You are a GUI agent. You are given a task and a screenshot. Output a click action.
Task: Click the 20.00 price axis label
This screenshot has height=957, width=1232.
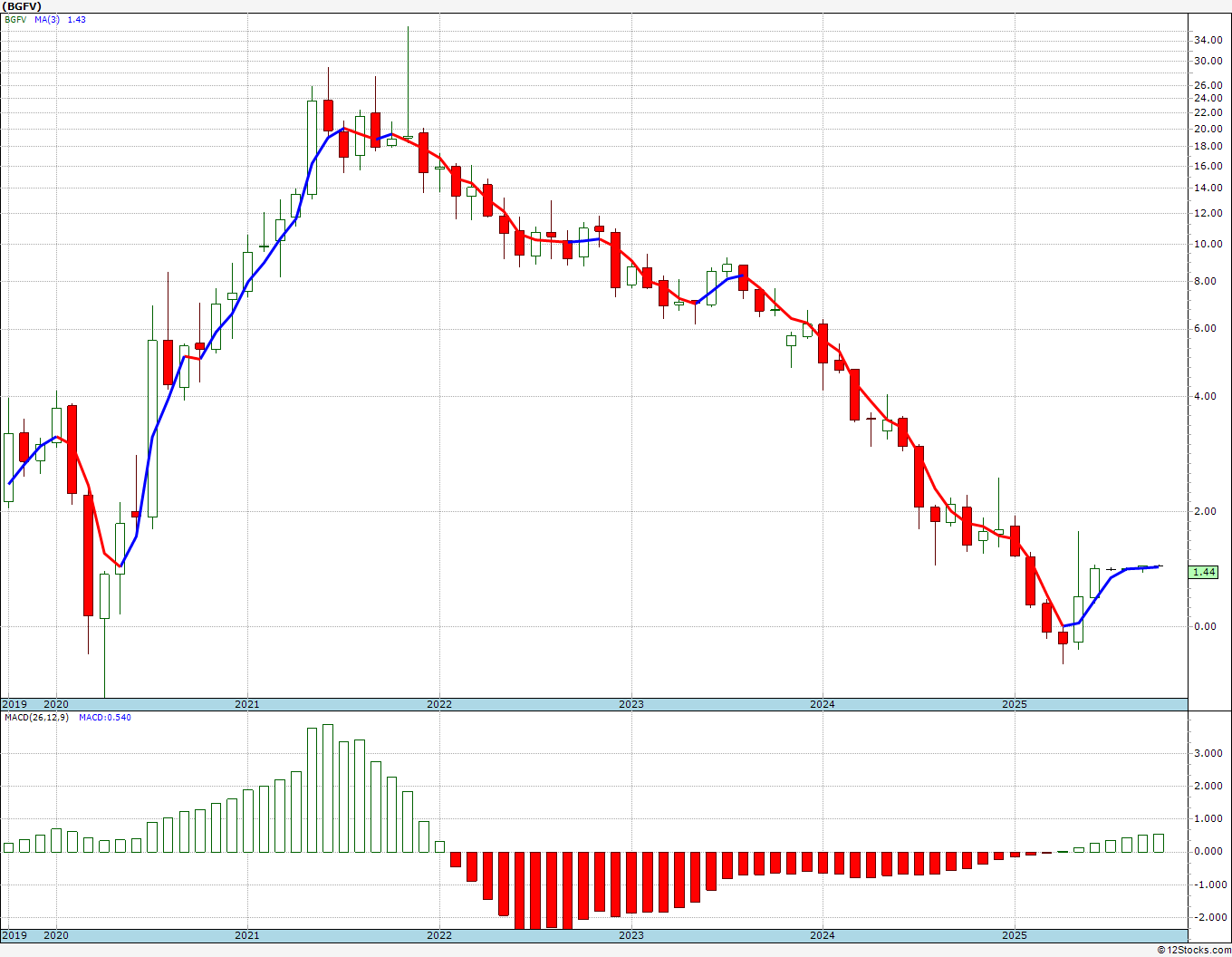pos(1207,129)
